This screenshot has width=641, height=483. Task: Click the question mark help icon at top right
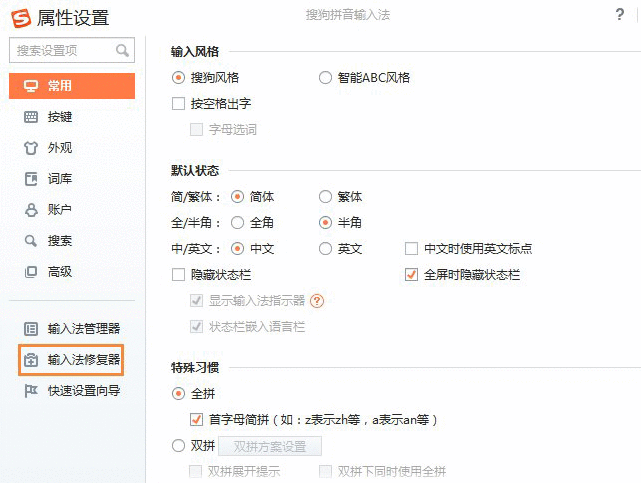click(620, 15)
